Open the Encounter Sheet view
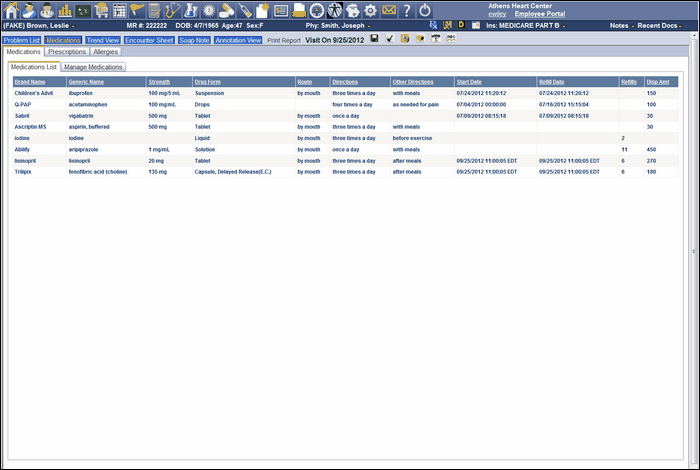 [149, 40]
